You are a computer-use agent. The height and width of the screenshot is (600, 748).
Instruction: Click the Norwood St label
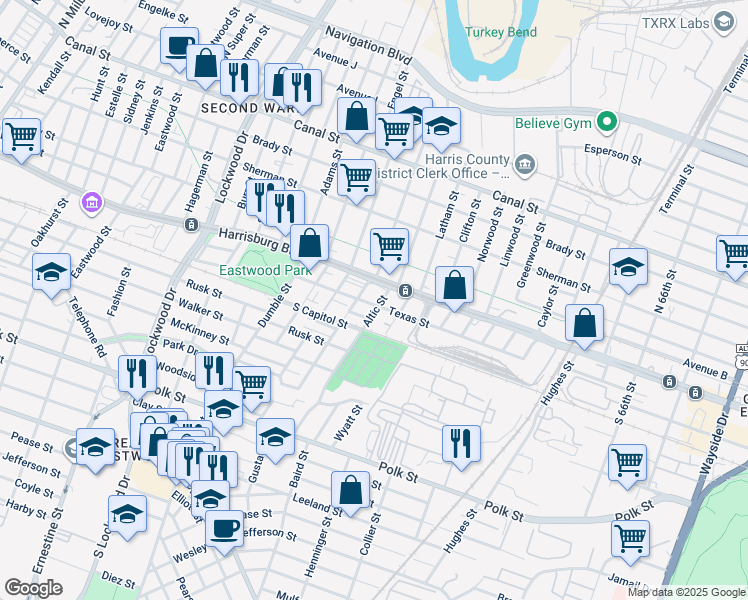[x=490, y=235]
